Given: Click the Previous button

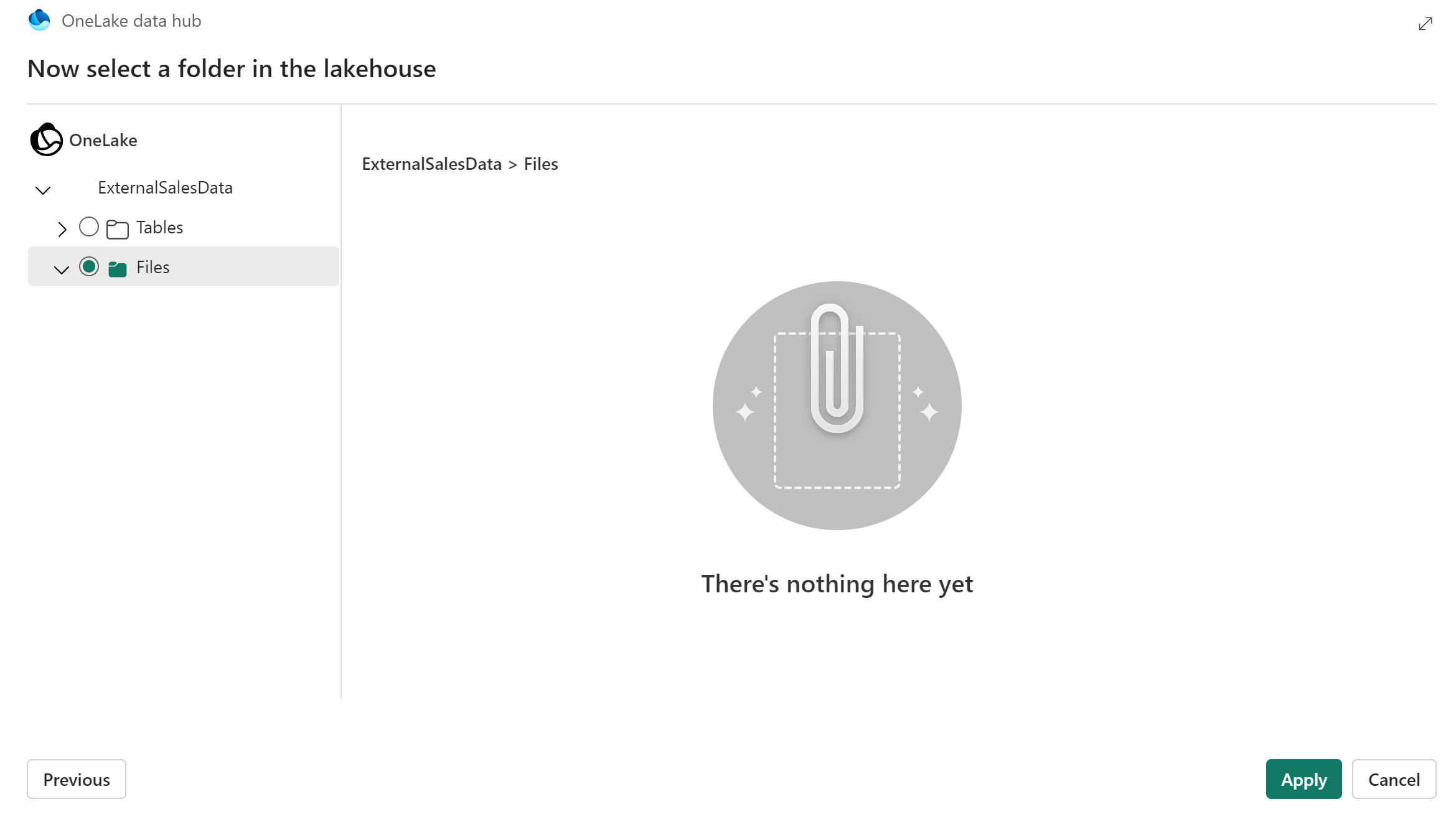Looking at the screenshot, I should pos(76,779).
